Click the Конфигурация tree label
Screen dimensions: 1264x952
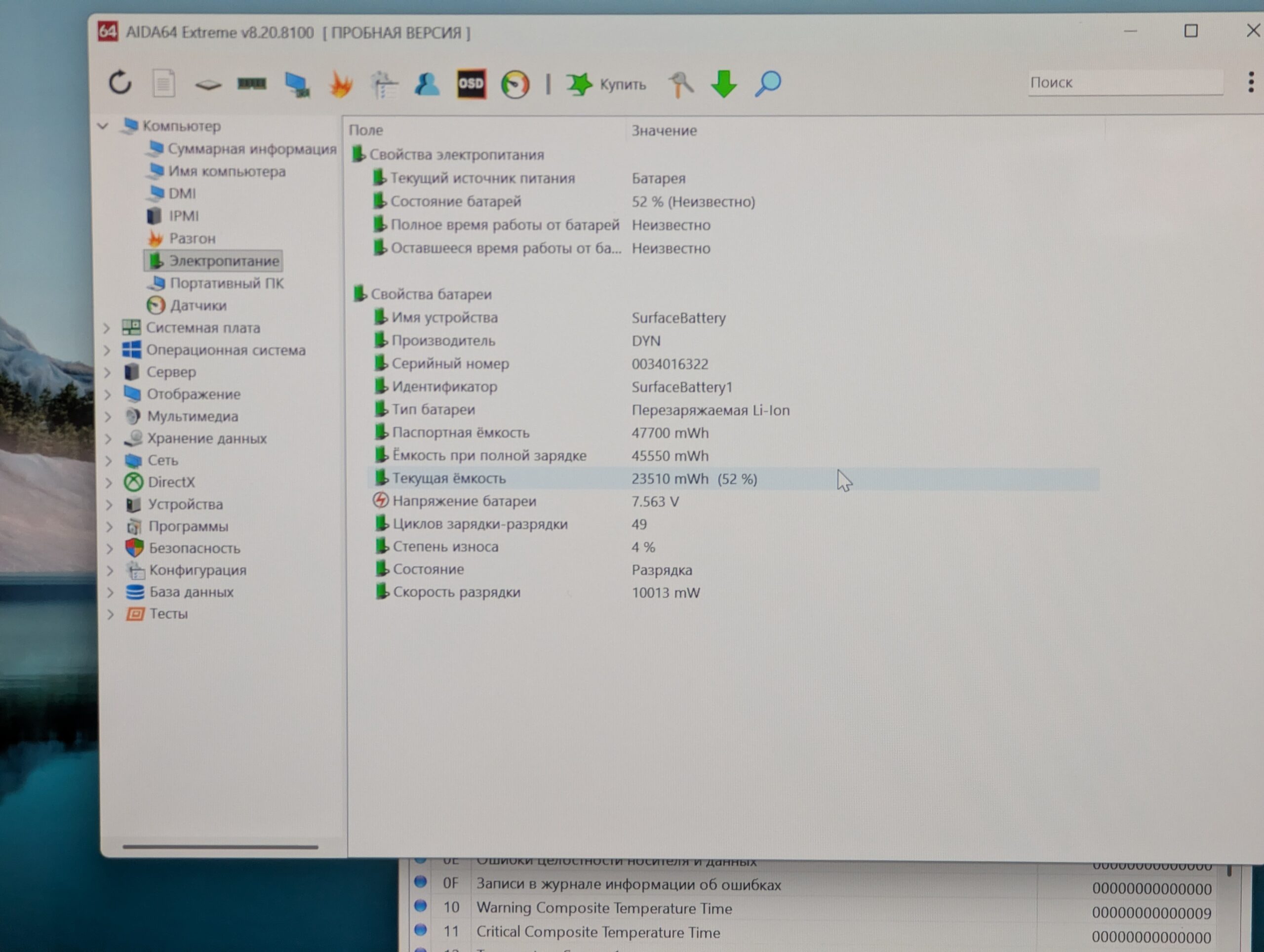coord(197,570)
